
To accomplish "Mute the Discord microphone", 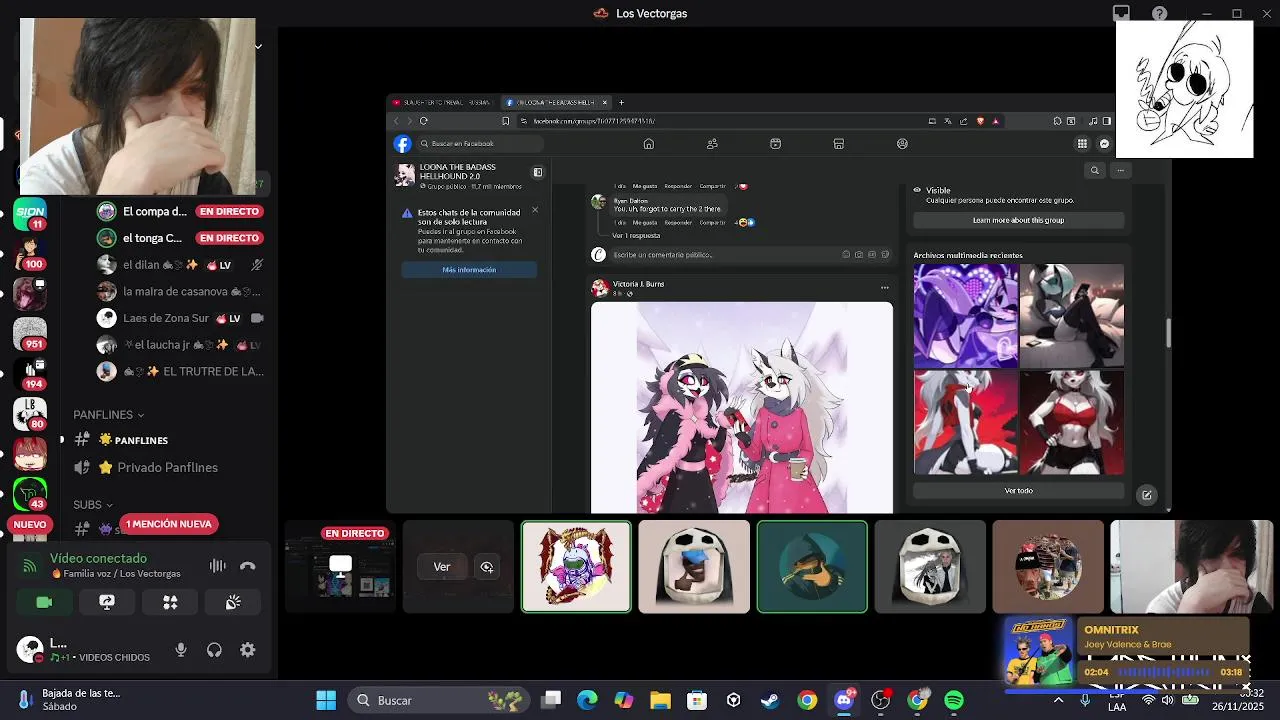I will [181, 650].
